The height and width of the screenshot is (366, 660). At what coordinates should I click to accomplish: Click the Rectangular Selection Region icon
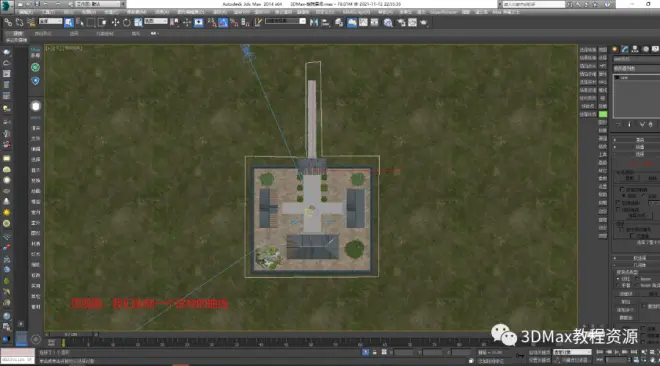click(90, 22)
